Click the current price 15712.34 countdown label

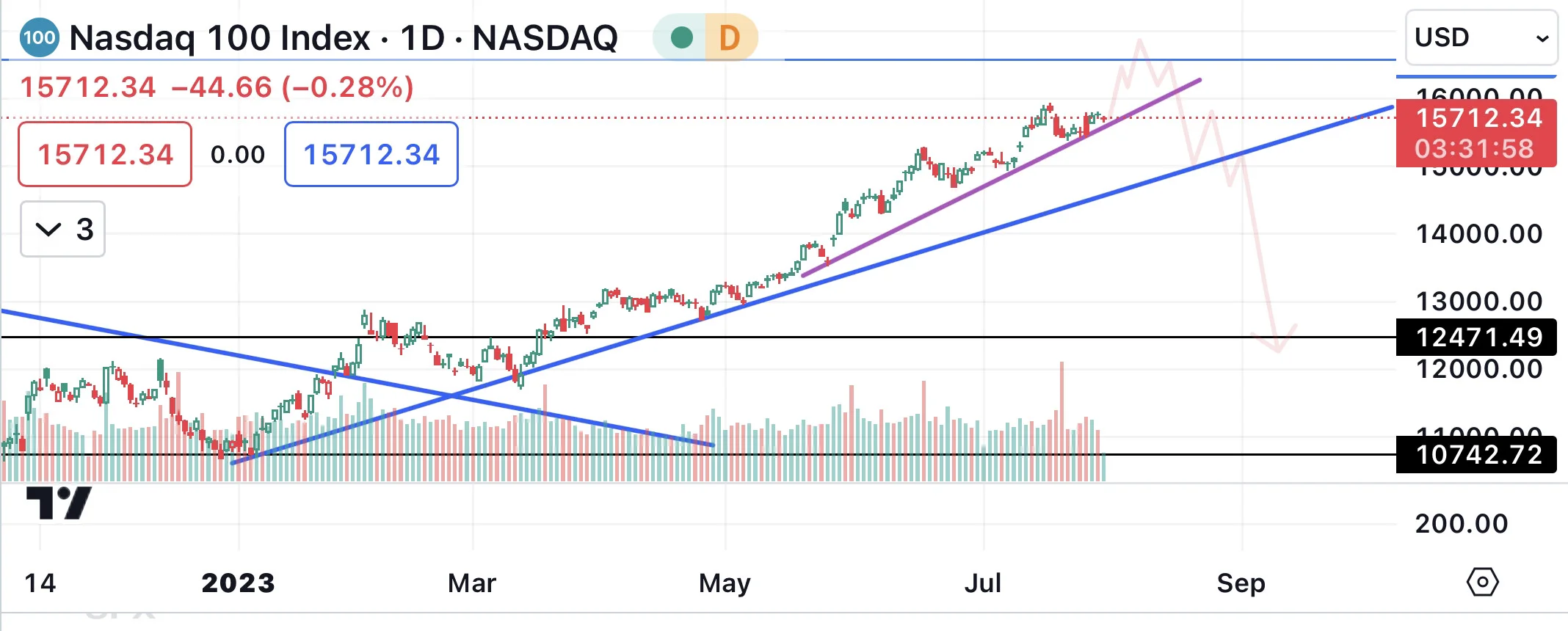[1476, 133]
